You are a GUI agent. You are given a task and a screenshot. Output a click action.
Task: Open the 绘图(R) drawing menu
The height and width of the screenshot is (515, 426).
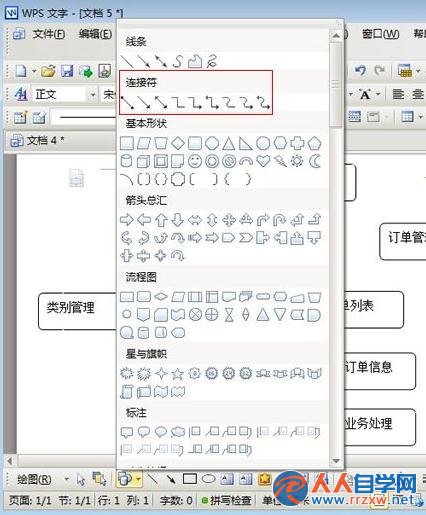point(35,479)
